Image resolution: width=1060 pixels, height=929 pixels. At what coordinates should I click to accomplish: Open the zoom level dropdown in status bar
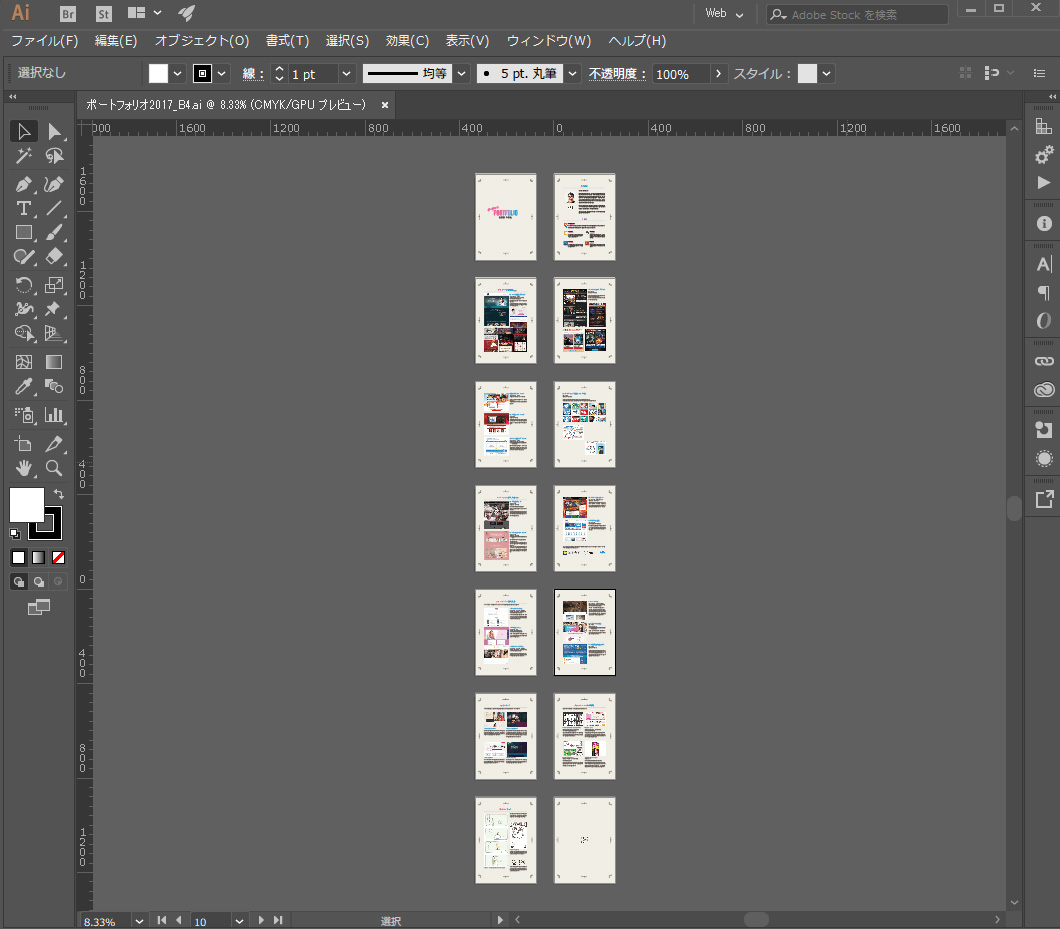pyautogui.click(x=139, y=920)
